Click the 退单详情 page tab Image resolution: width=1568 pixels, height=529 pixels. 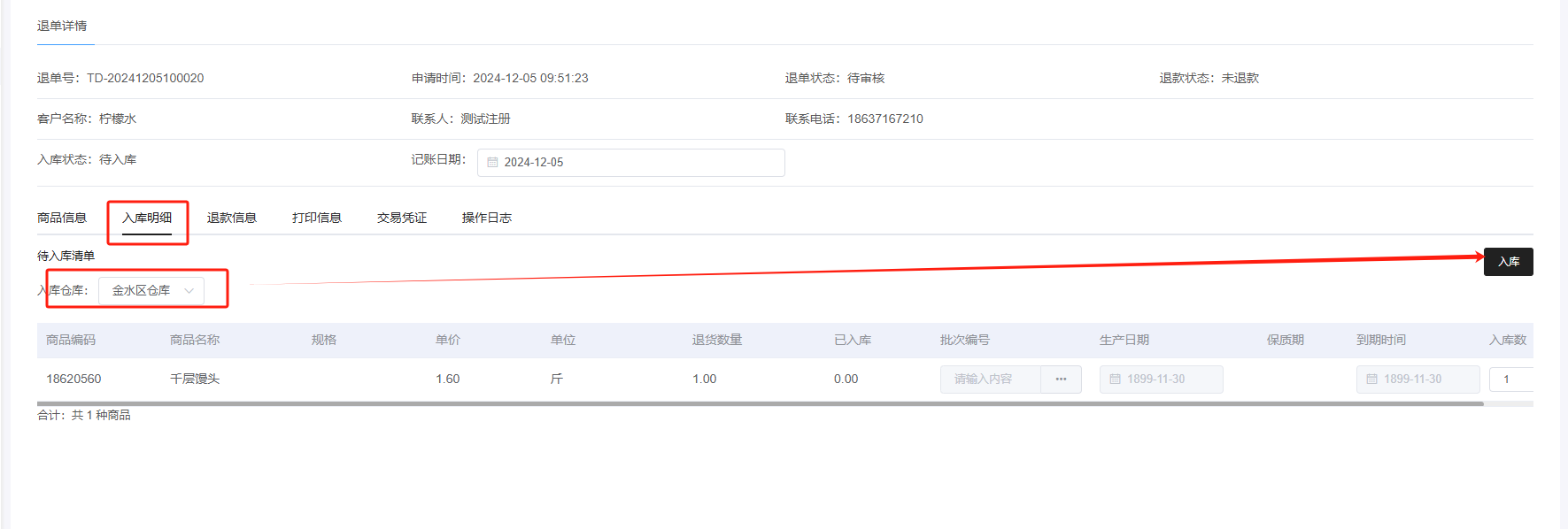pos(62,27)
